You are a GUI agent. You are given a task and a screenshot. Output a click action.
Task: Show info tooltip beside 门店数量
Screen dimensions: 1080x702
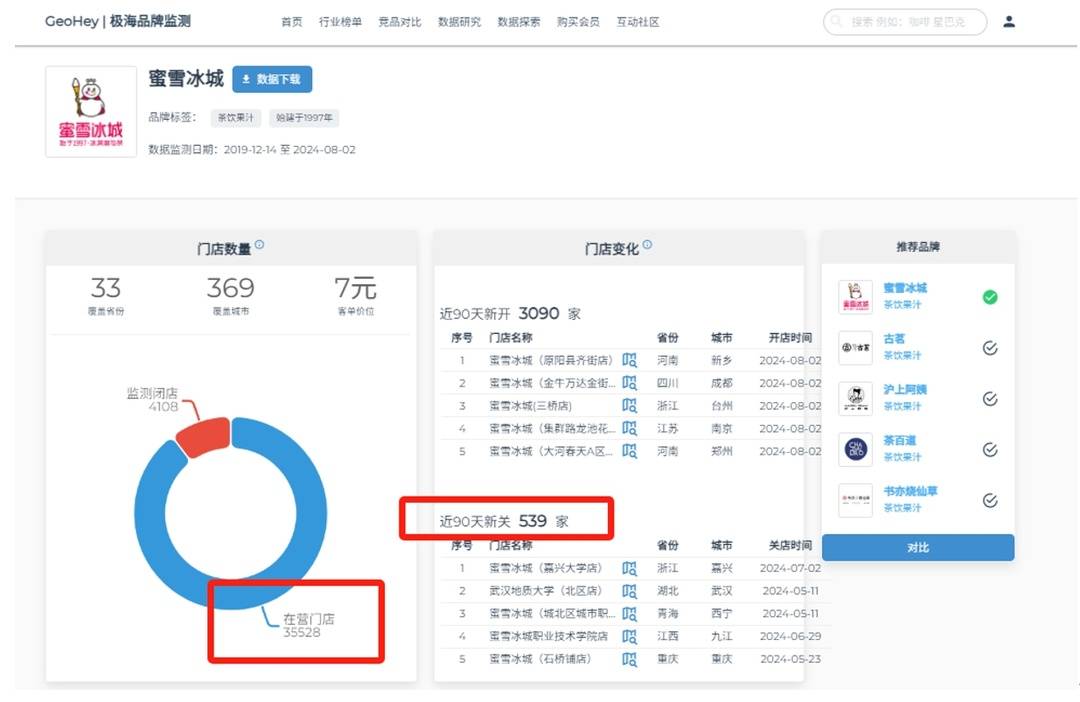[x=259, y=245]
